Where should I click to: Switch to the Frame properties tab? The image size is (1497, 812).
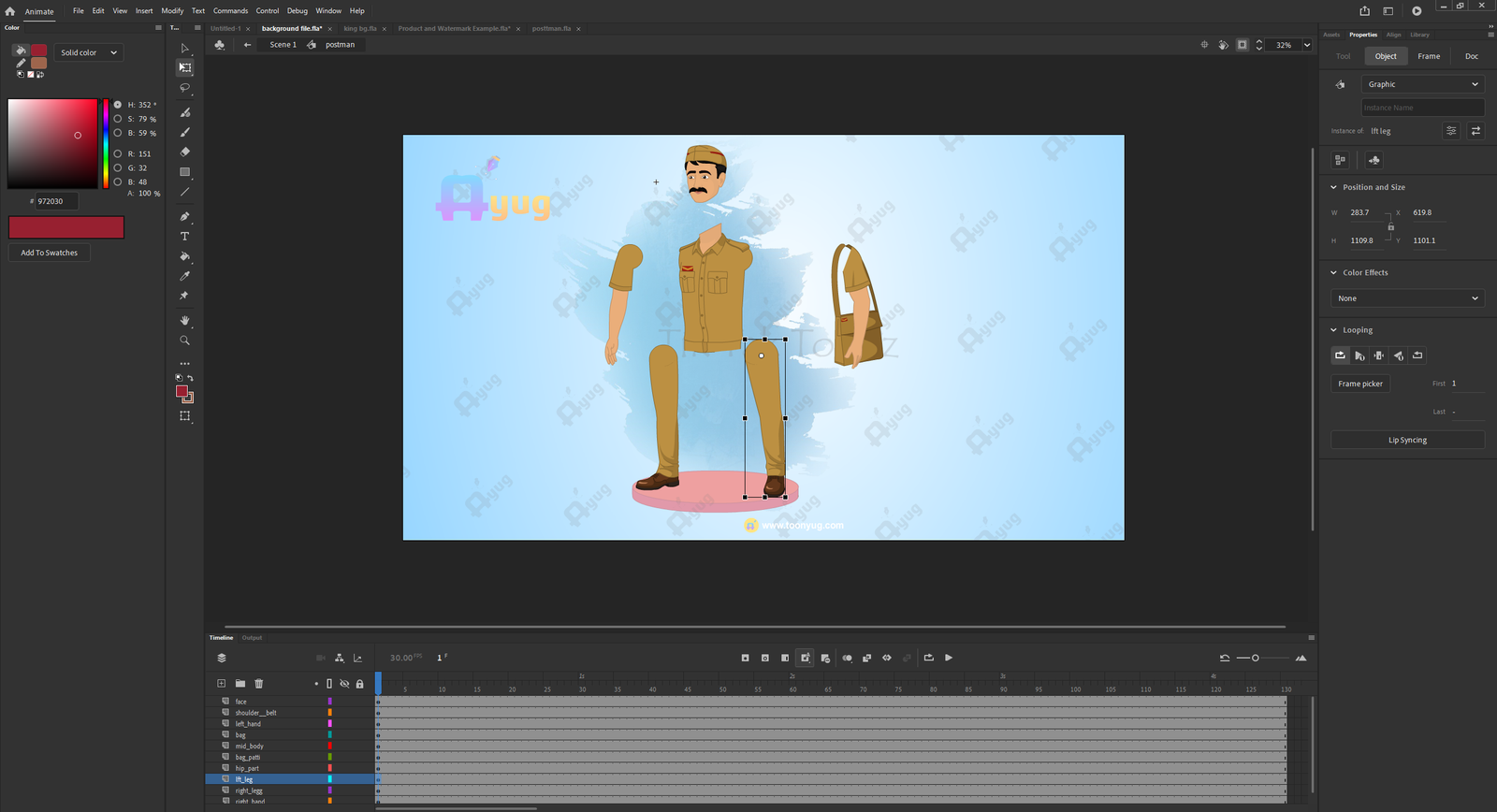(x=1429, y=56)
